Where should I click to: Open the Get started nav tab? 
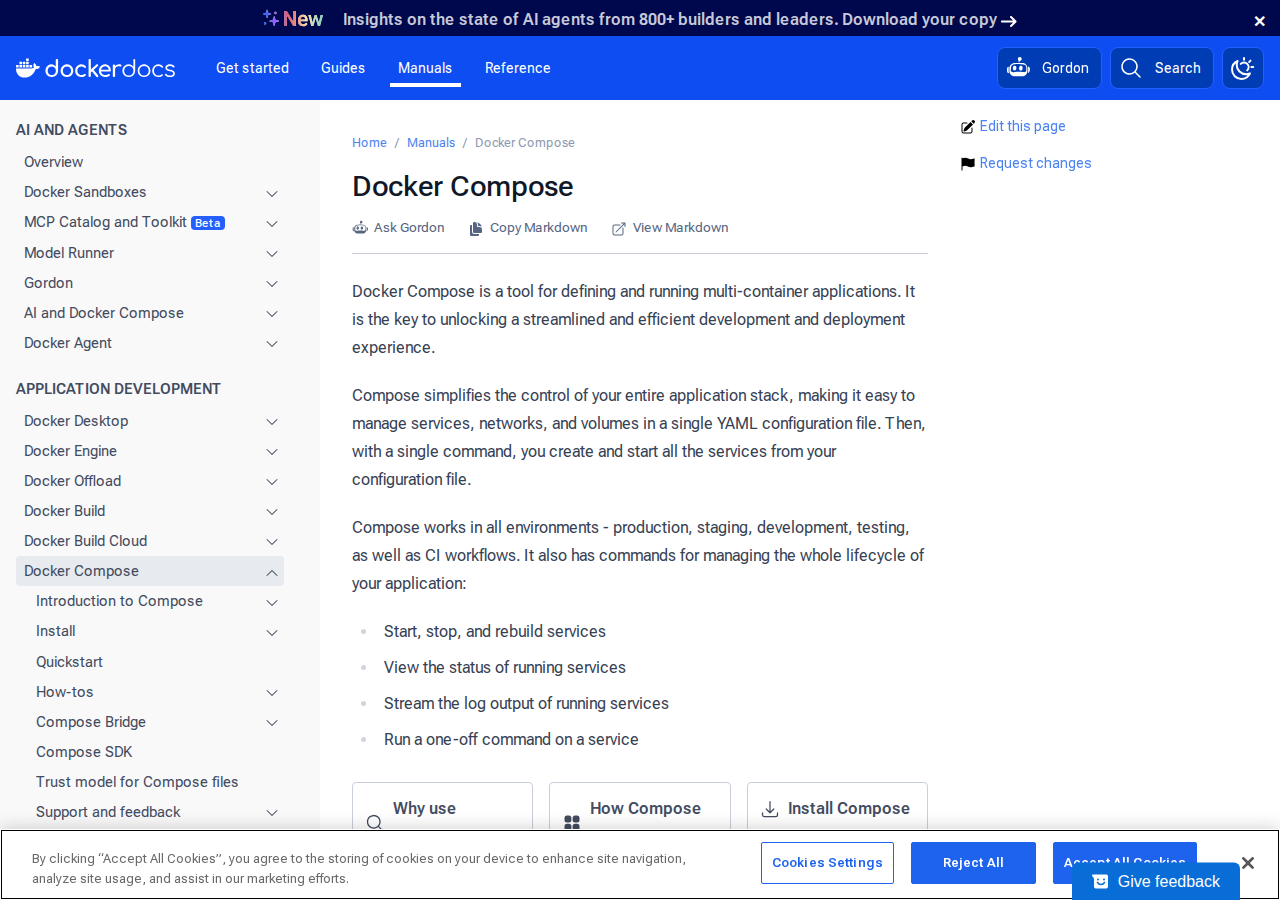(x=252, y=68)
